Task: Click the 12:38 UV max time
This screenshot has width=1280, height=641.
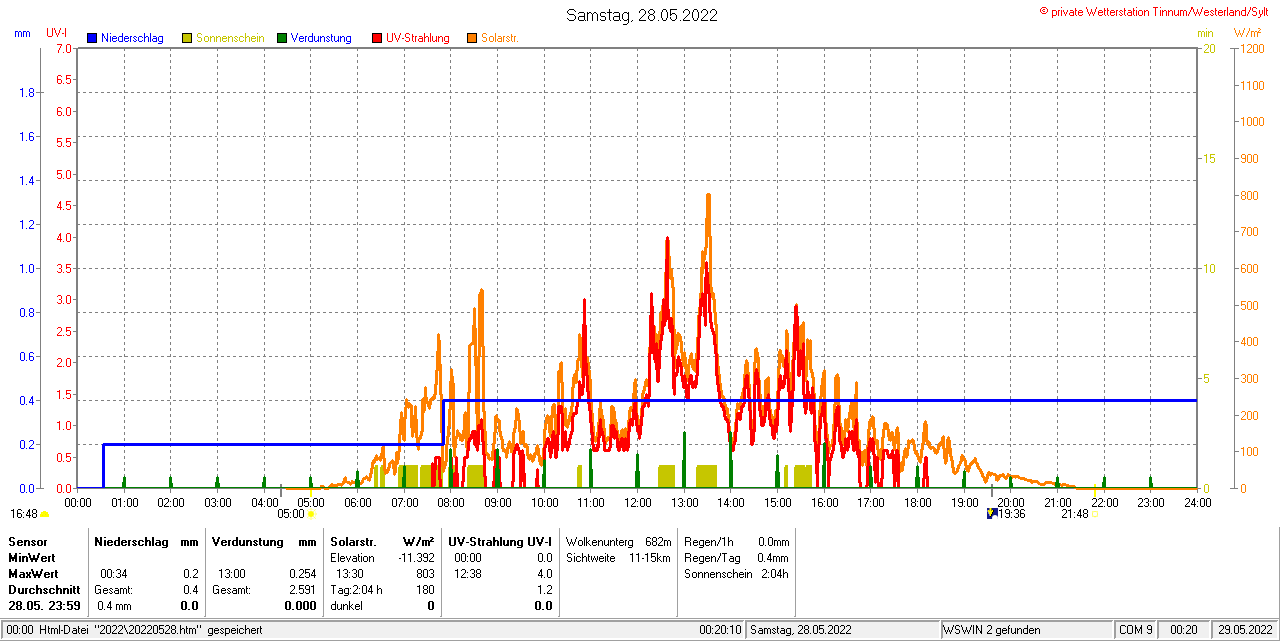Action: click(468, 574)
